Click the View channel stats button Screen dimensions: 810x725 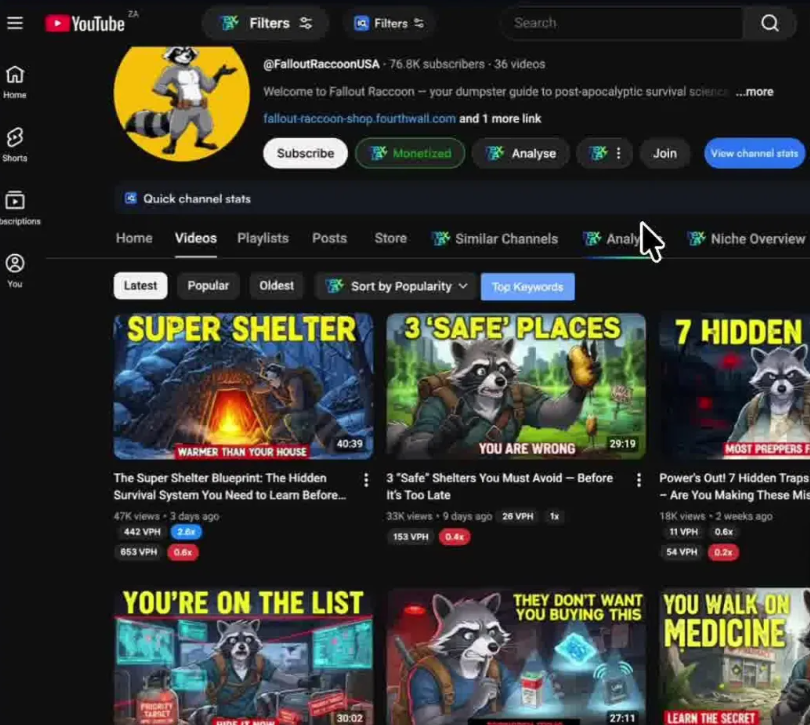click(754, 154)
